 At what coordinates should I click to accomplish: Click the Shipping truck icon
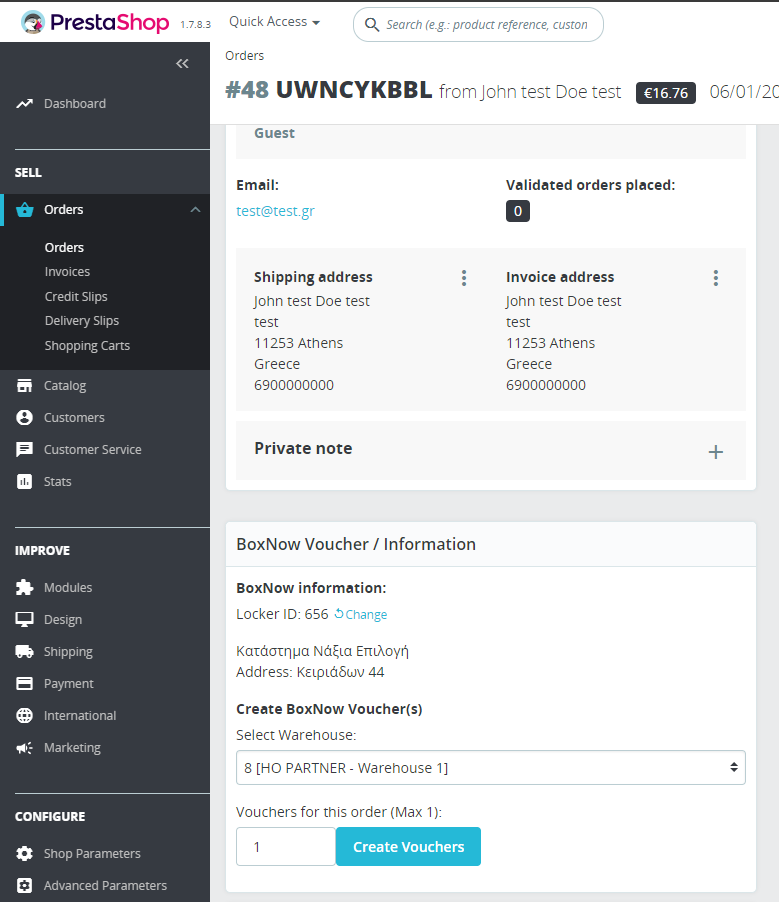pos(25,652)
